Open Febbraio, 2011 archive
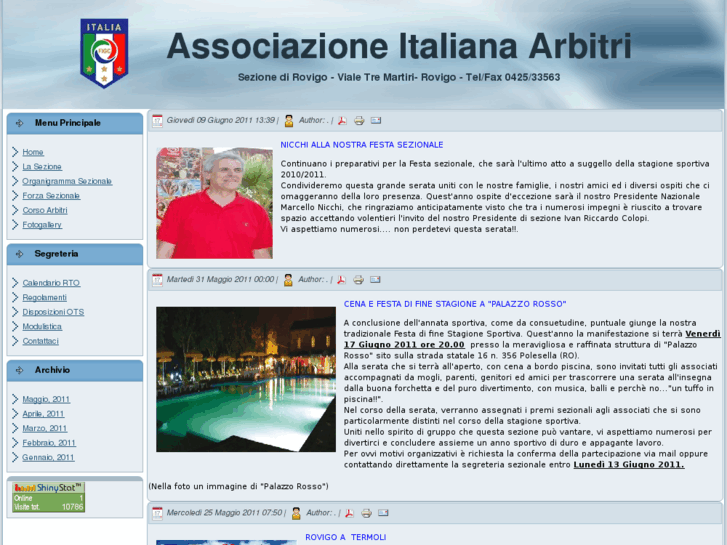The height and width of the screenshot is (545, 727). click(49, 443)
